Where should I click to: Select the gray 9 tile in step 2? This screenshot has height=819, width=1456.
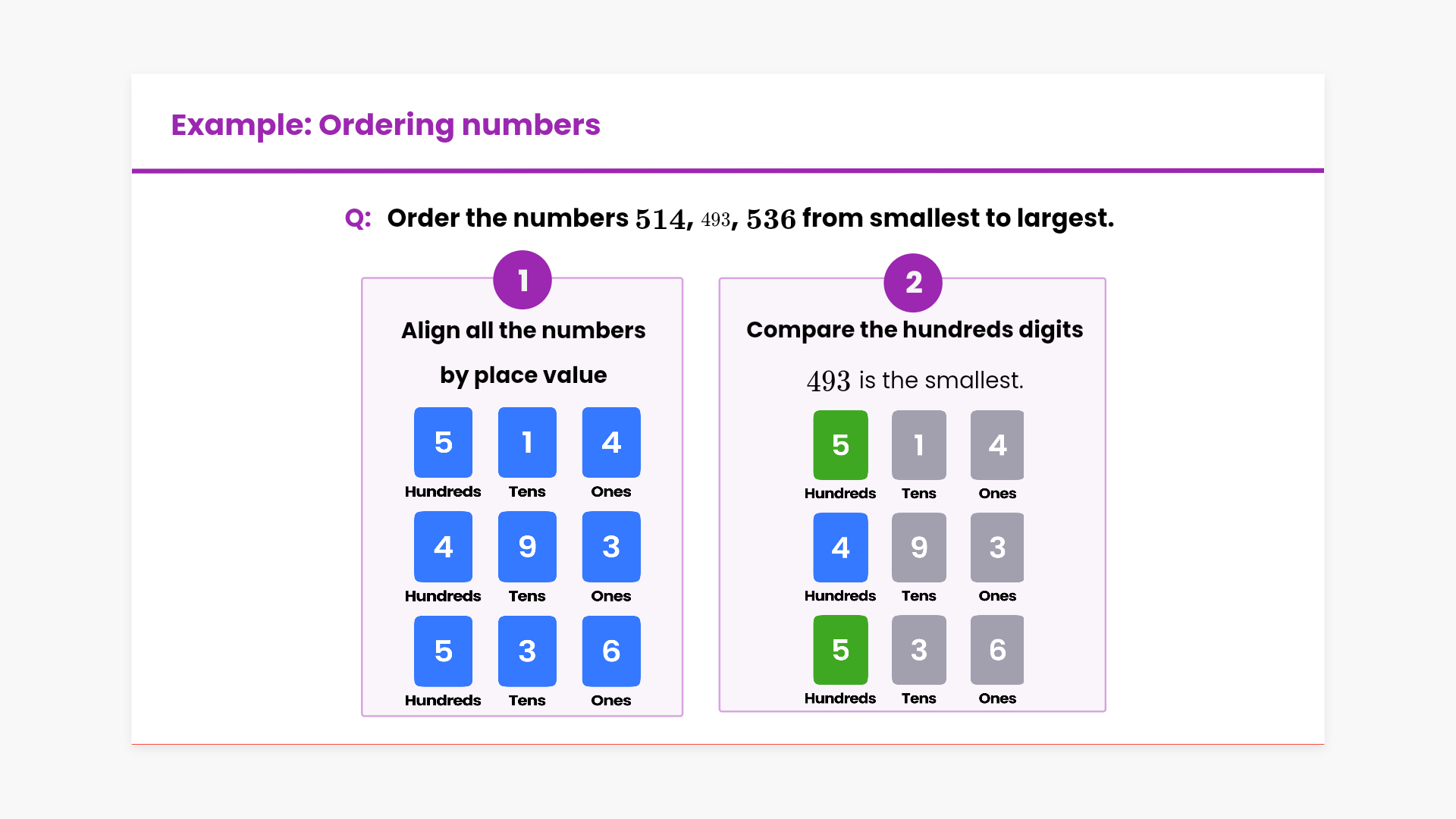918,548
